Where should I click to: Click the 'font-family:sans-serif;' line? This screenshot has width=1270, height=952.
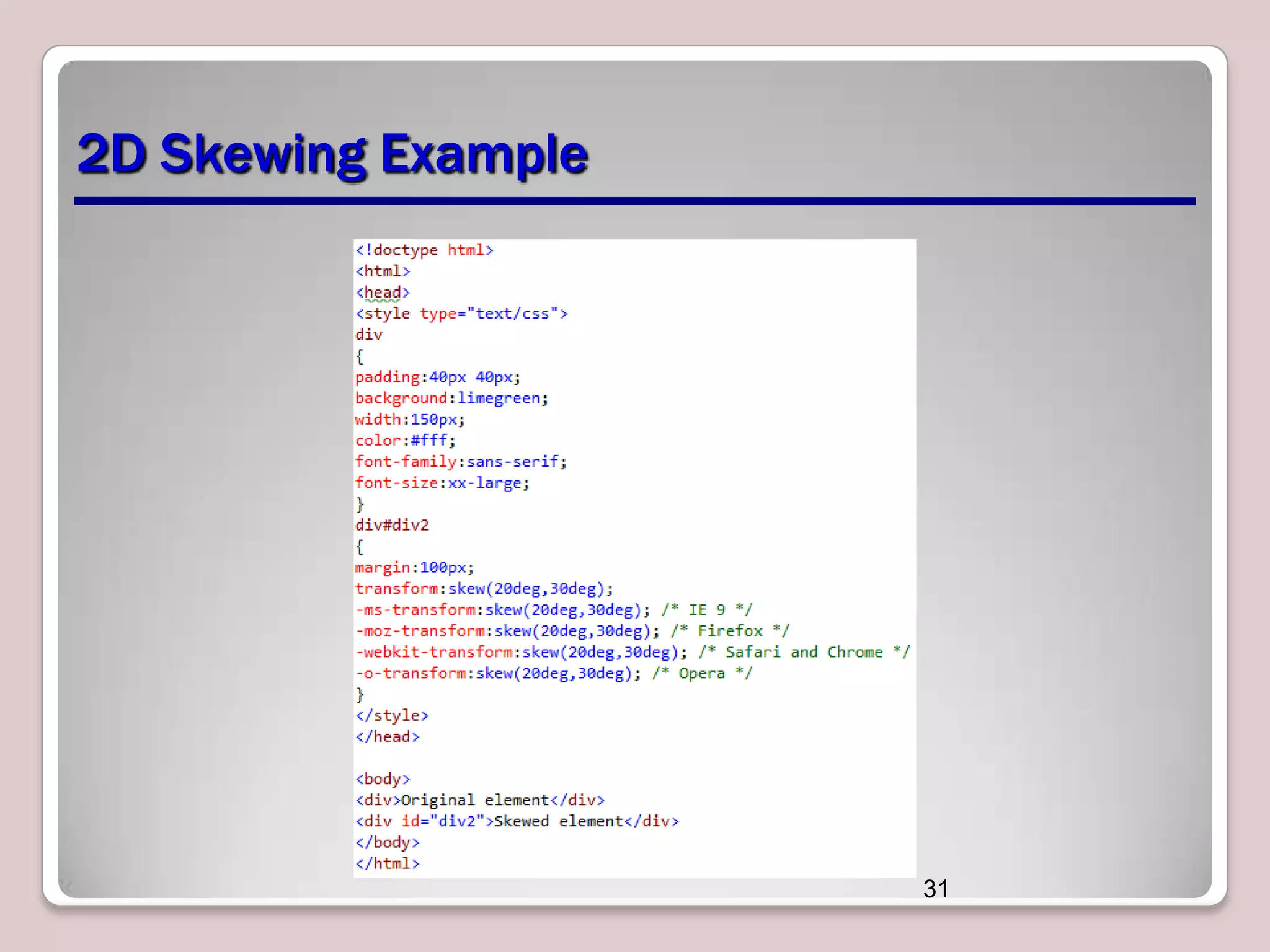tap(461, 462)
